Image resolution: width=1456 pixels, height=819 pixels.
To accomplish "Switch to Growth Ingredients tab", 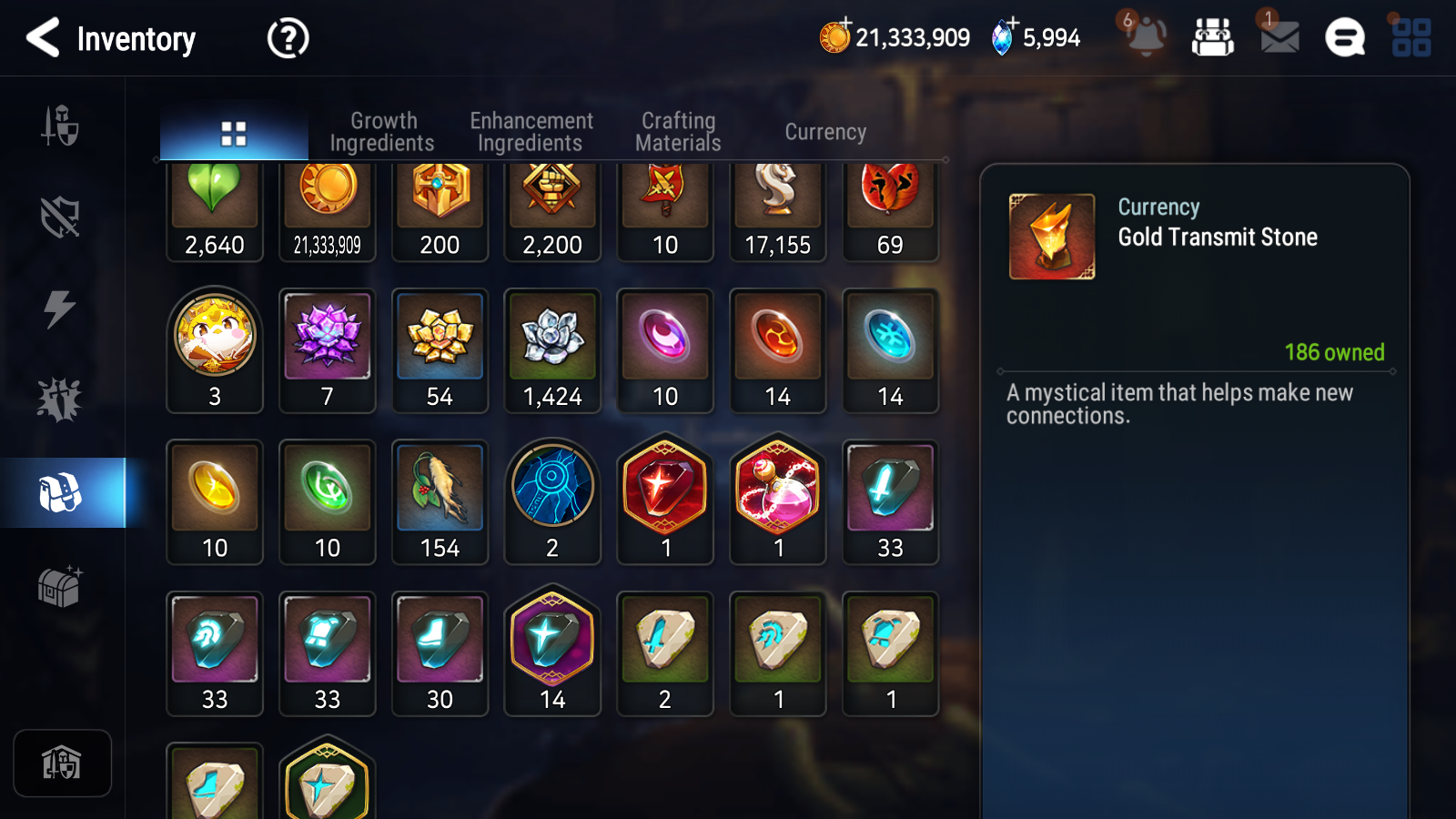I will click(x=382, y=132).
